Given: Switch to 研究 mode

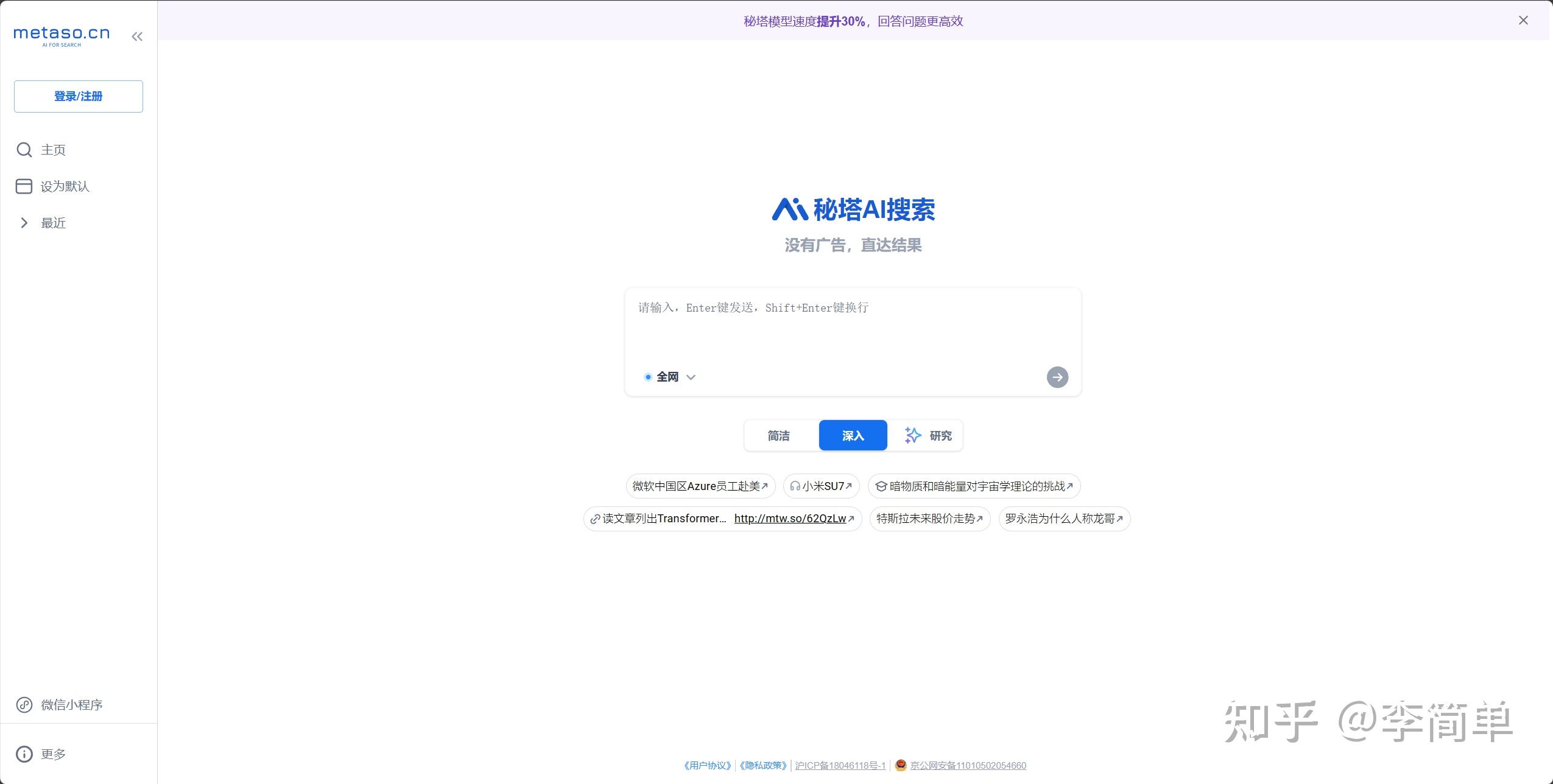Looking at the screenshot, I should coord(928,436).
